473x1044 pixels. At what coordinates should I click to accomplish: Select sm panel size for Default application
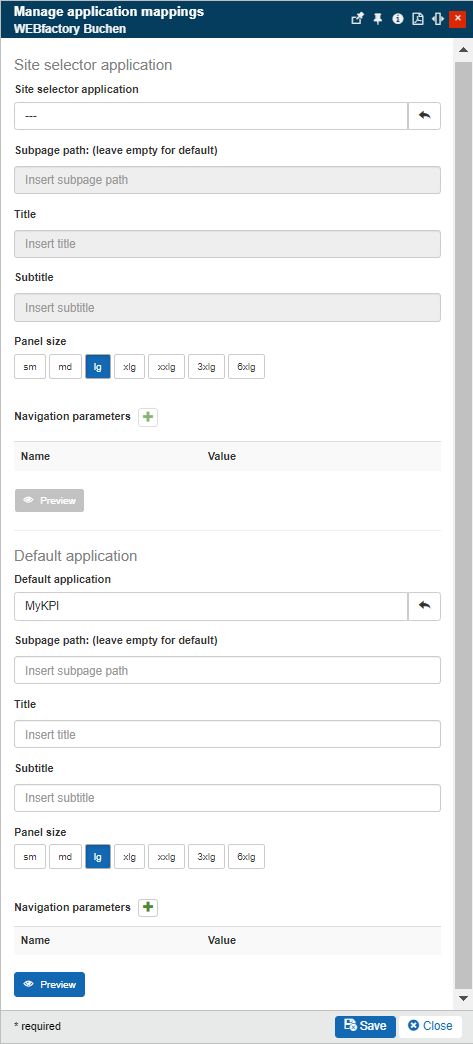[30, 857]
